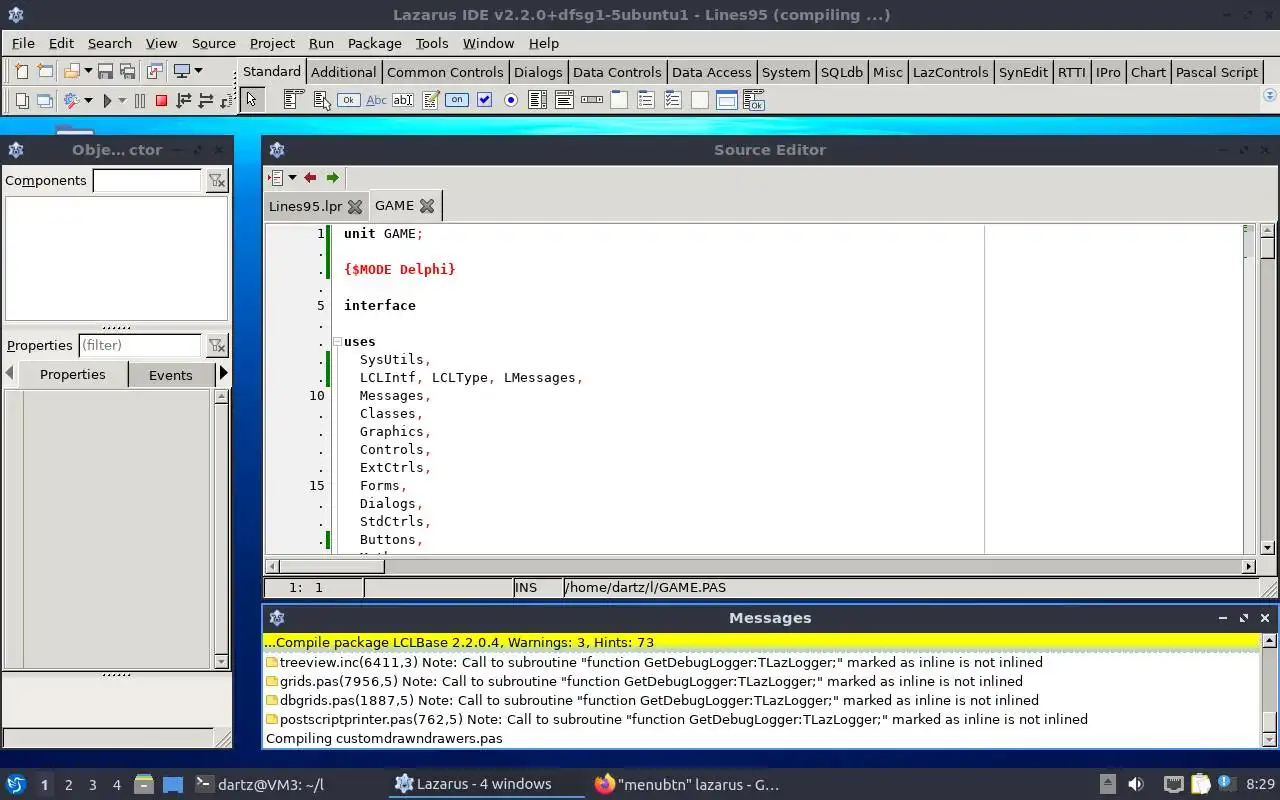Screen dimensions: 1280x800
Task: Open the Run button dropdown arrow
Action: point(122,100)
